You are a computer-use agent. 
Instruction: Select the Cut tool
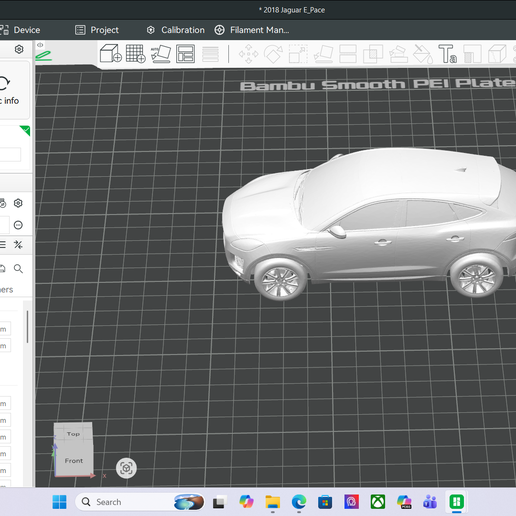tap(348, 54)
